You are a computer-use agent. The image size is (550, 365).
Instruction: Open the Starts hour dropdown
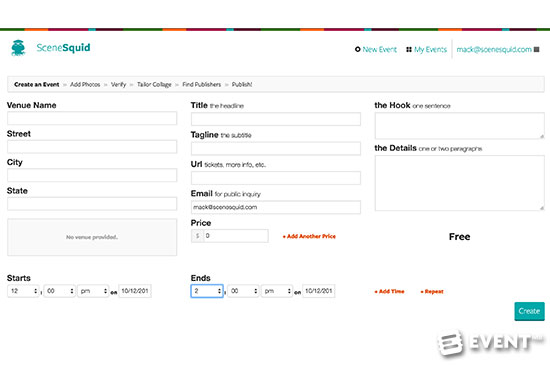23,291
